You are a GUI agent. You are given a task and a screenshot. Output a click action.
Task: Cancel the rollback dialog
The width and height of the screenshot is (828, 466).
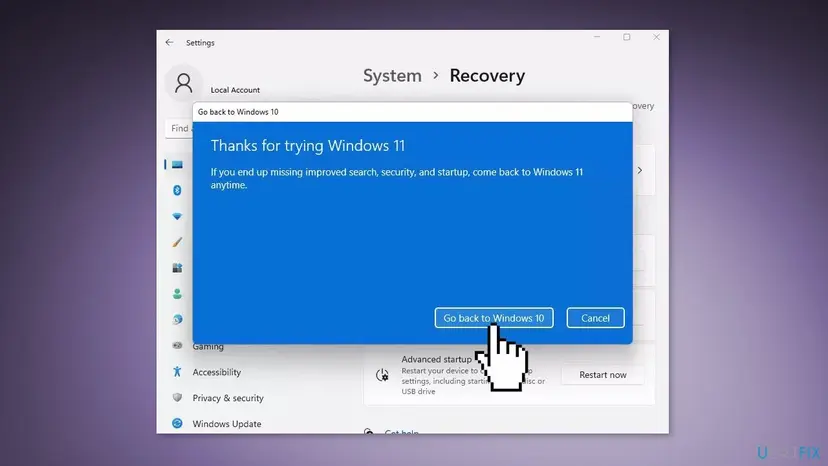coord(595,318)
